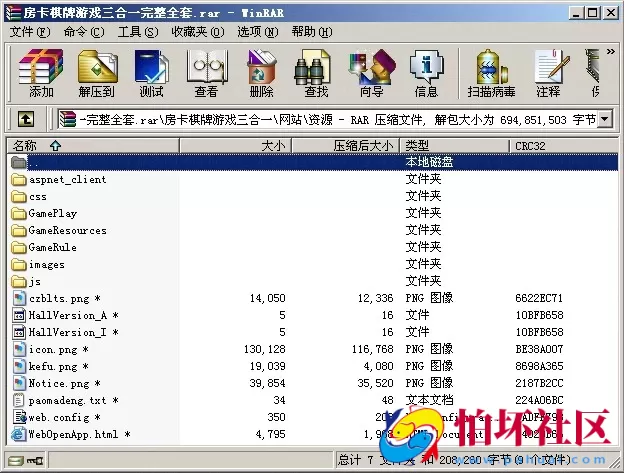
Task: Sort by Type (类型) column header
Action: pos(454,146)
